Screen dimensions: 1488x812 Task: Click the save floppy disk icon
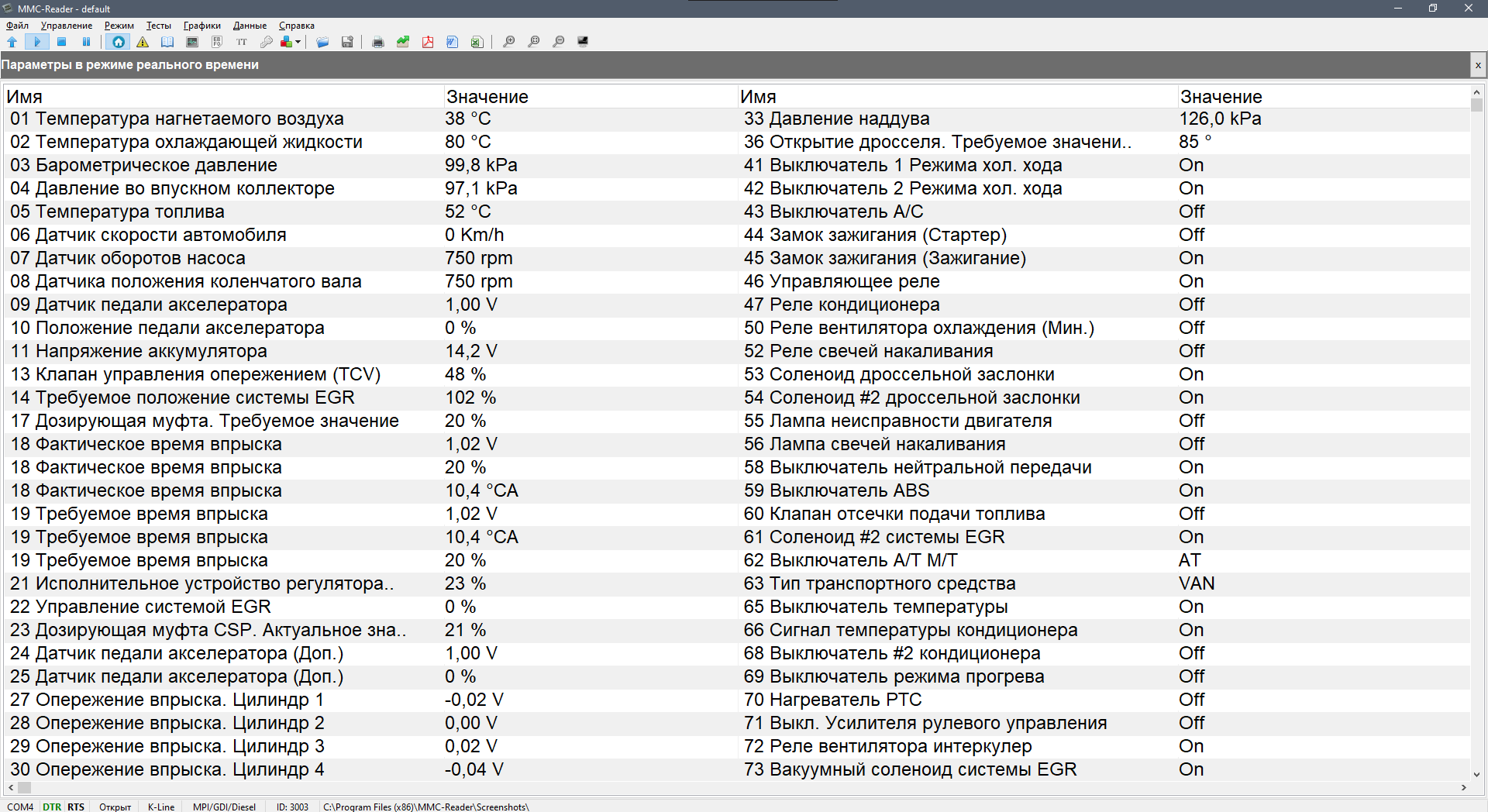pyautogui.click(x=347, y=42)
